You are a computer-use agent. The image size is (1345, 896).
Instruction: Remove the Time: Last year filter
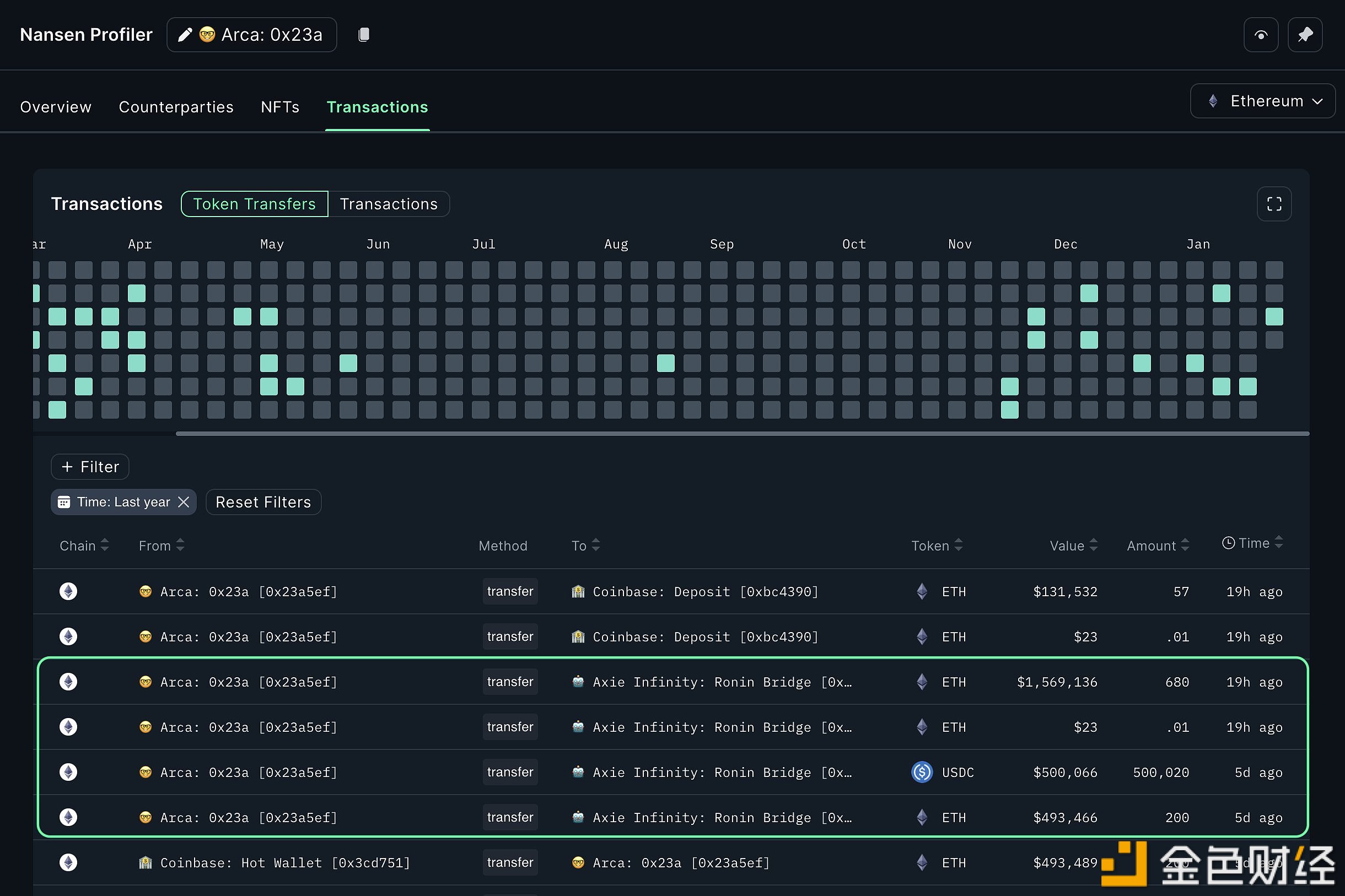point(184,501)
